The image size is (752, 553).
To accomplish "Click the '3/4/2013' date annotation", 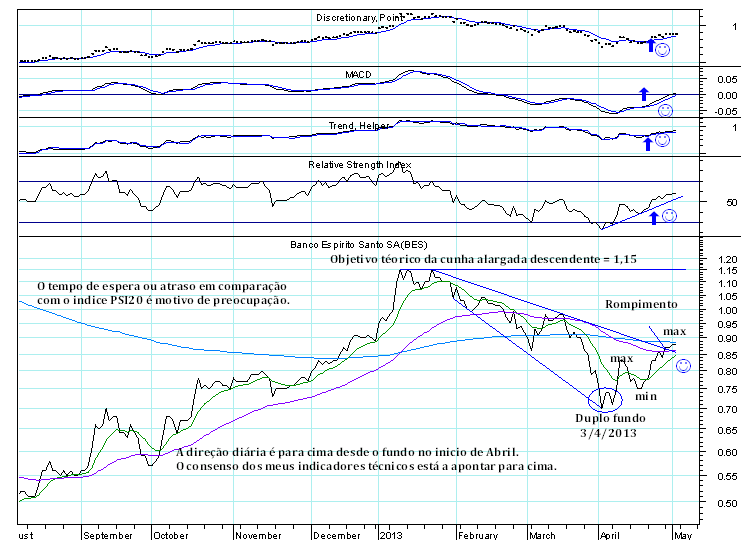I will [609, 433].
